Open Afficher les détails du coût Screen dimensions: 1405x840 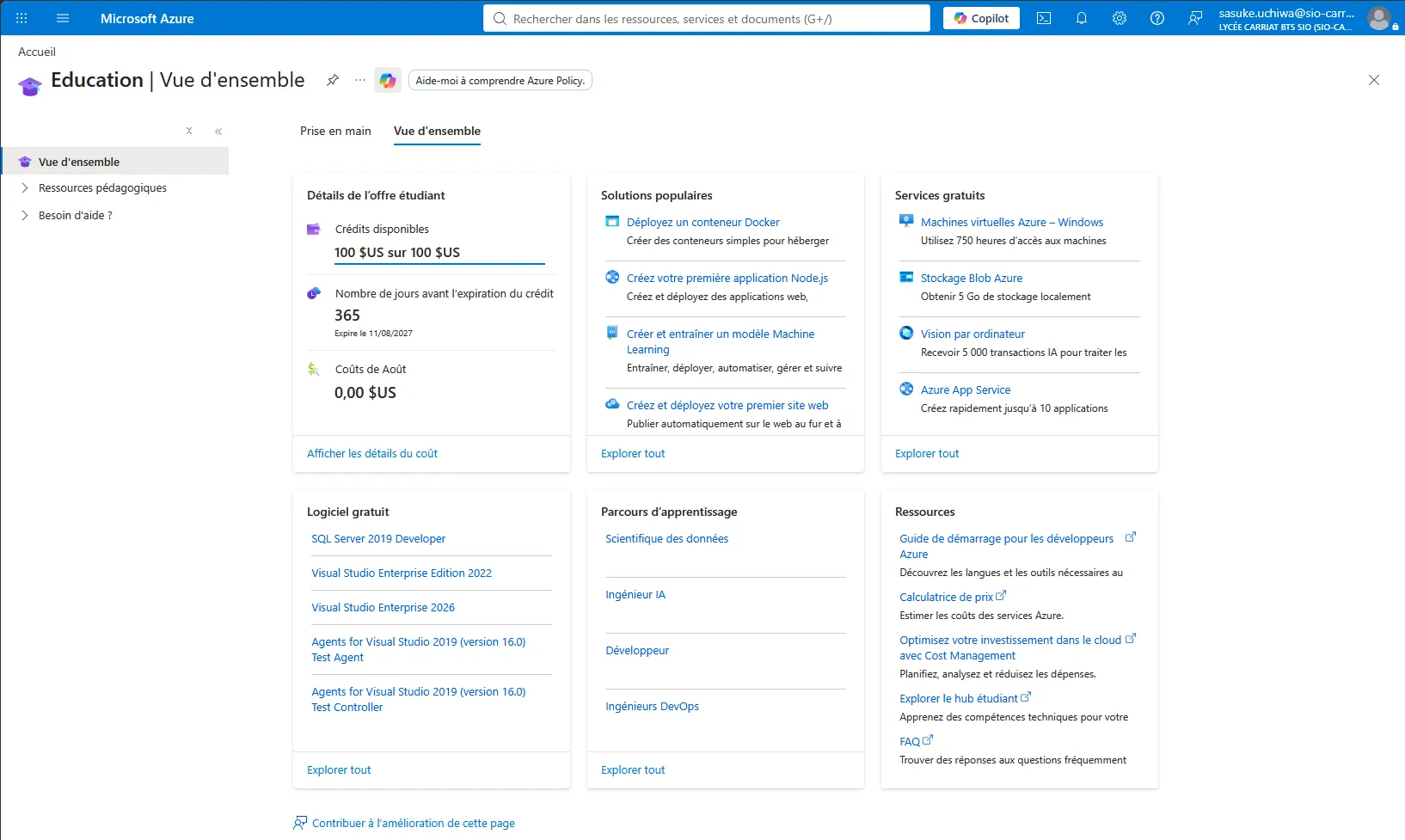372,453
